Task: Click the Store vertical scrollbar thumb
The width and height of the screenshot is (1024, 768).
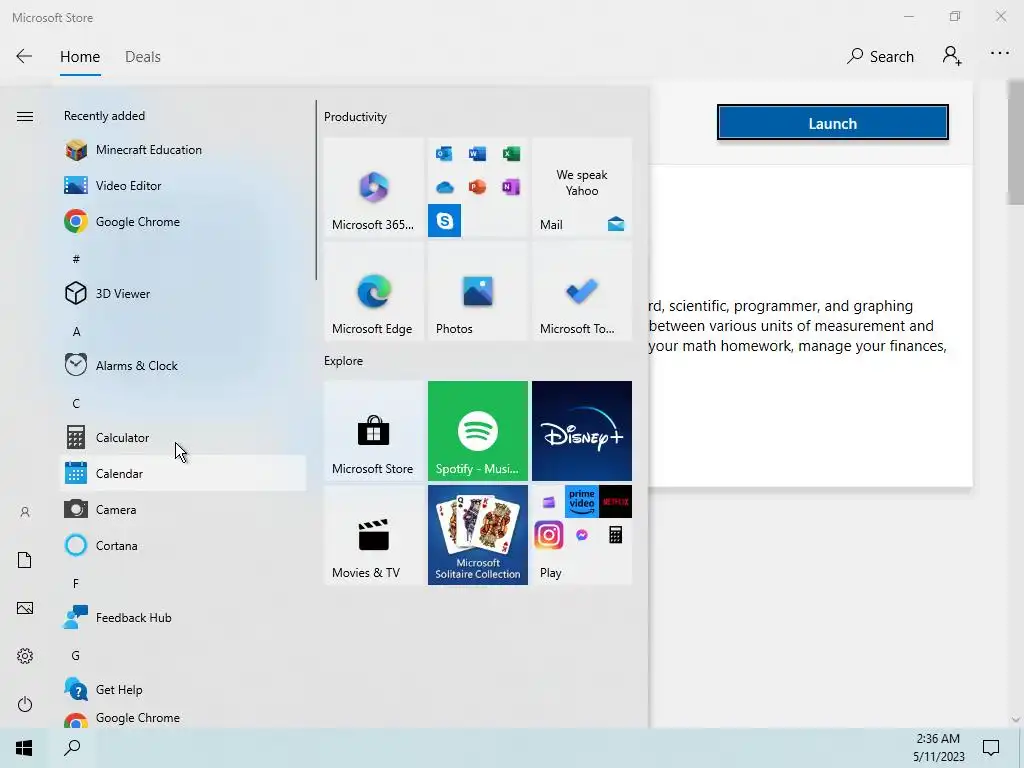Action: pos(1016,142)
